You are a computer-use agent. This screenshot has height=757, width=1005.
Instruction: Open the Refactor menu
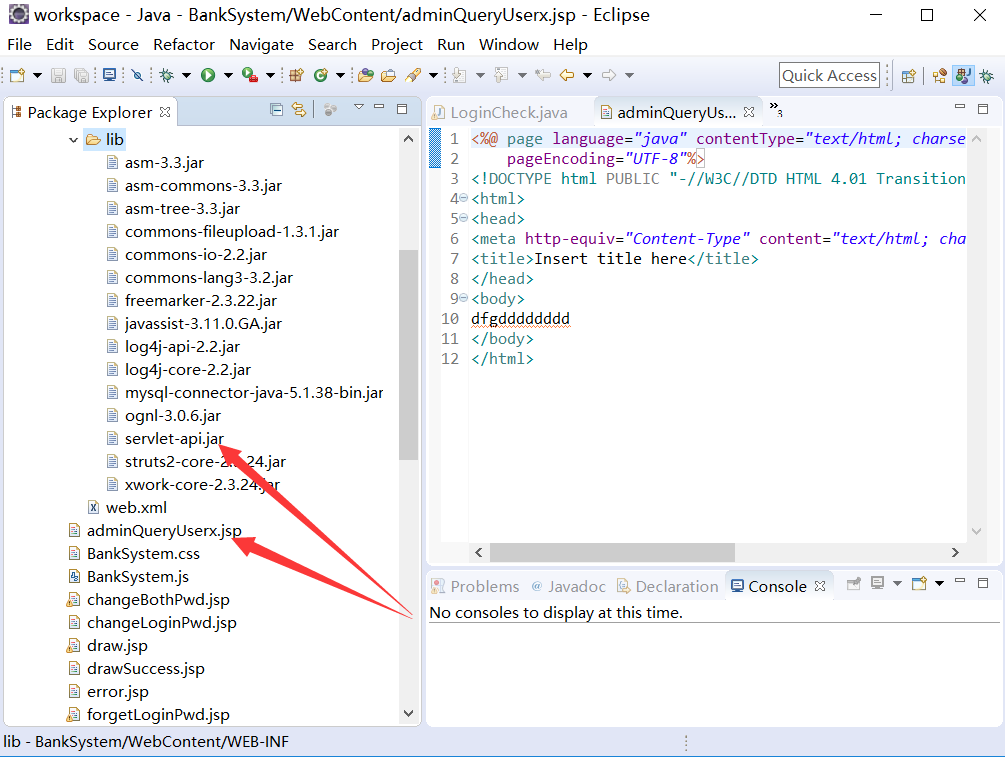point(184,45)
